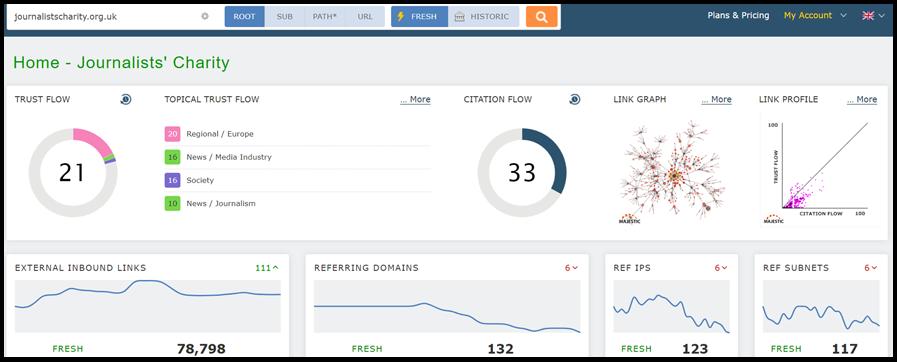Click External Inbound Links trend chart
897x362 pixels.
(148, 306)
